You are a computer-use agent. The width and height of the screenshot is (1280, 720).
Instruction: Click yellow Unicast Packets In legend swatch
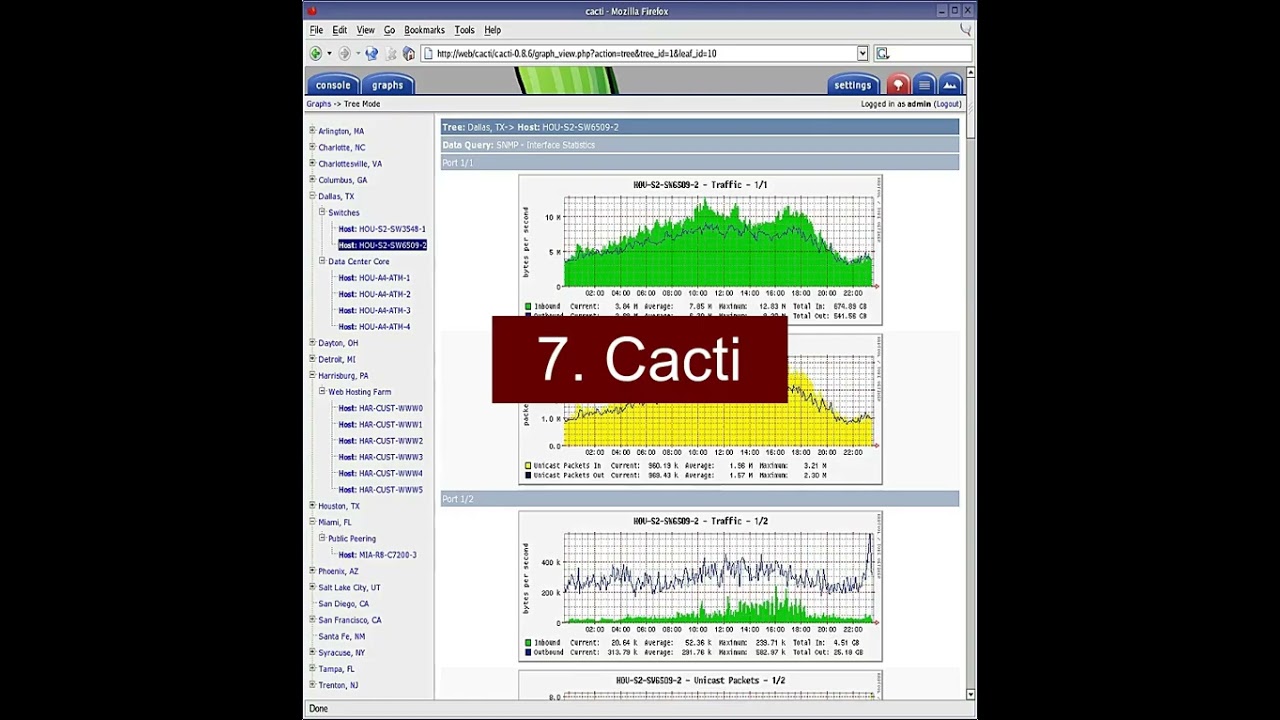click(x=528, y=466)
